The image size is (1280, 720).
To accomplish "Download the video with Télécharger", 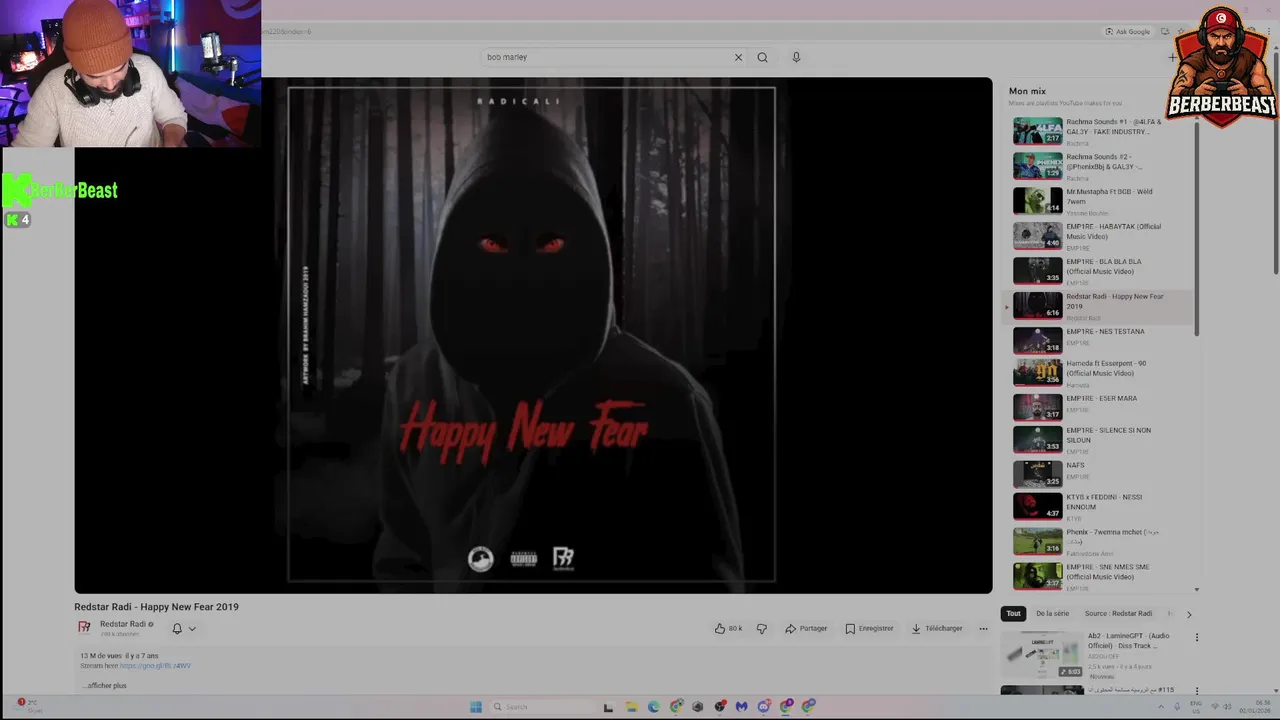I will (936, 629).
